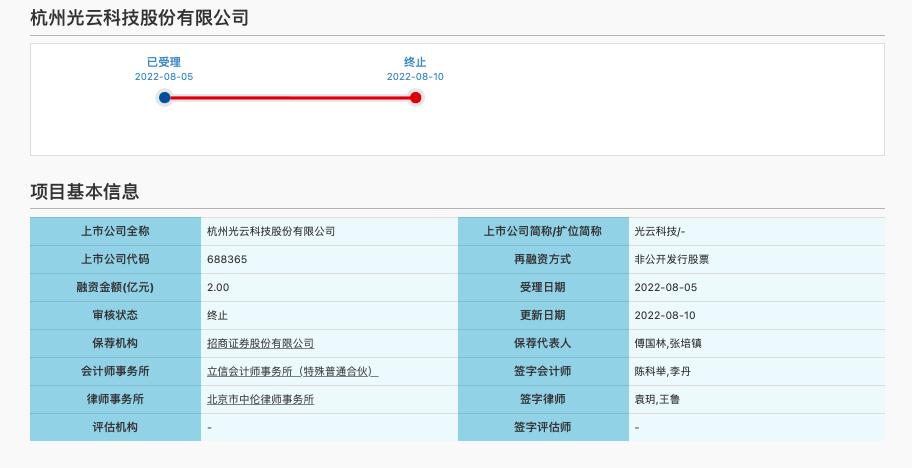
Task: Select the 更新日期 value 2022-08-10
Action: point(665,315)
